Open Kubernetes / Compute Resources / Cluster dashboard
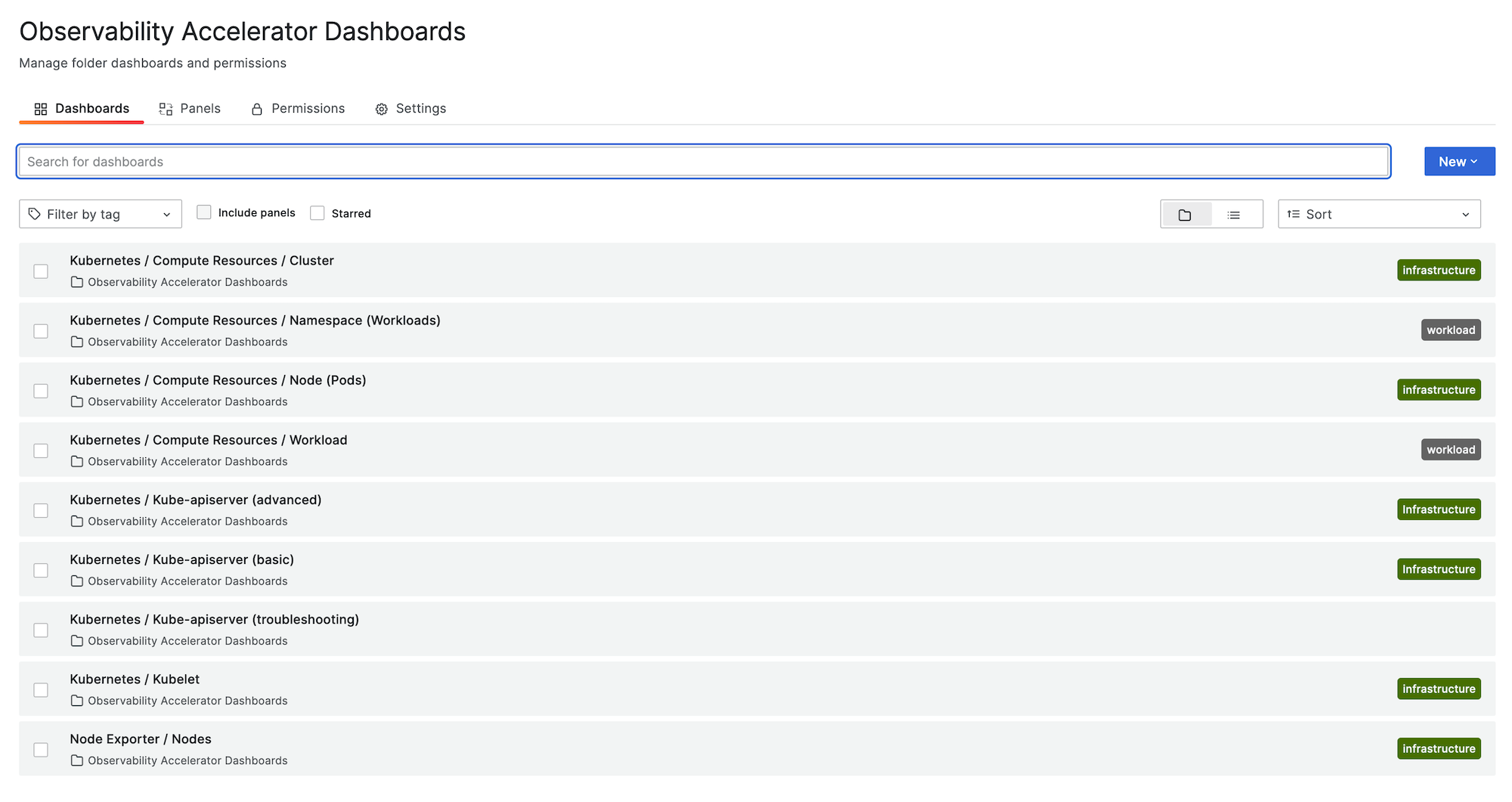The image size is (1512, 802). pos(202,260)
